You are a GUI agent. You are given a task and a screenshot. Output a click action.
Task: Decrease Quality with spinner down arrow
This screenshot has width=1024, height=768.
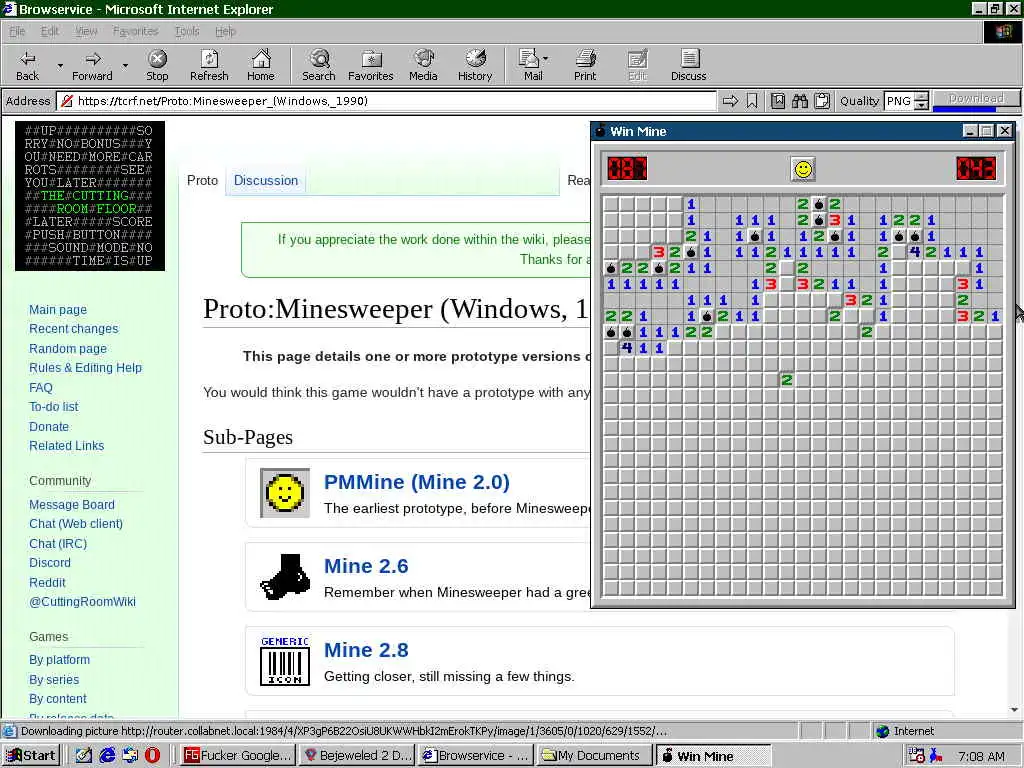pos(921,105)
